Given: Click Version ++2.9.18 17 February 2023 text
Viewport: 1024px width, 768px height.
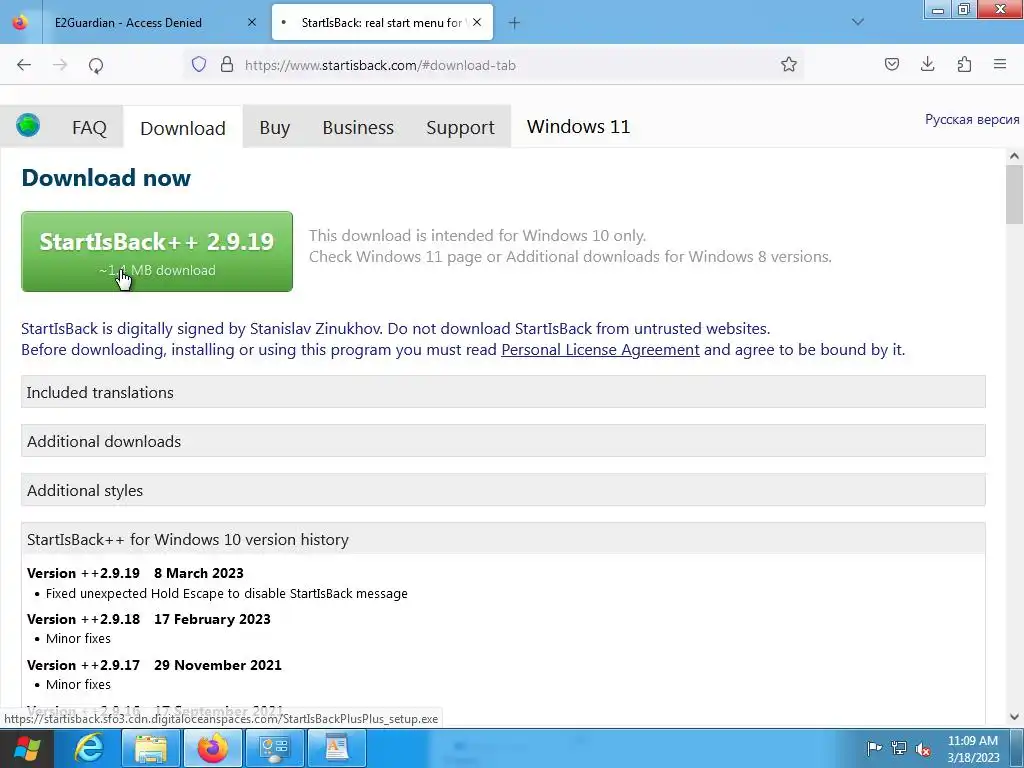Looking at the screenshot, I should pyautogui.click(x=149, y=618).
